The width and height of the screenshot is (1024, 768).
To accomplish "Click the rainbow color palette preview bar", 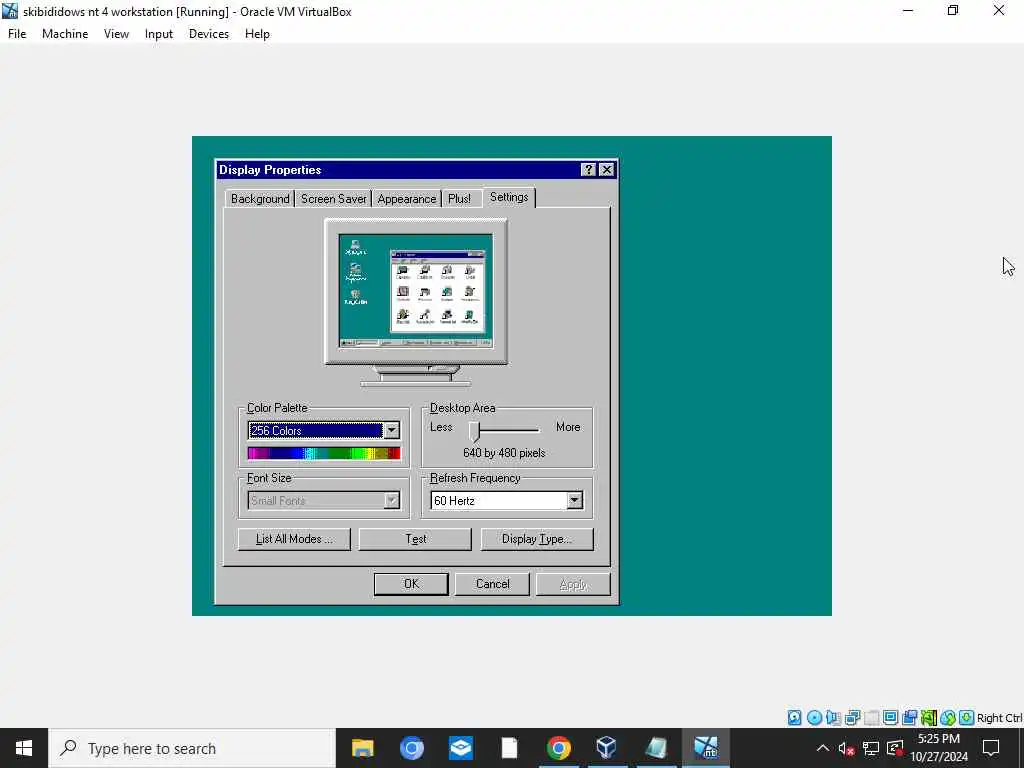I will click(324, 453).
